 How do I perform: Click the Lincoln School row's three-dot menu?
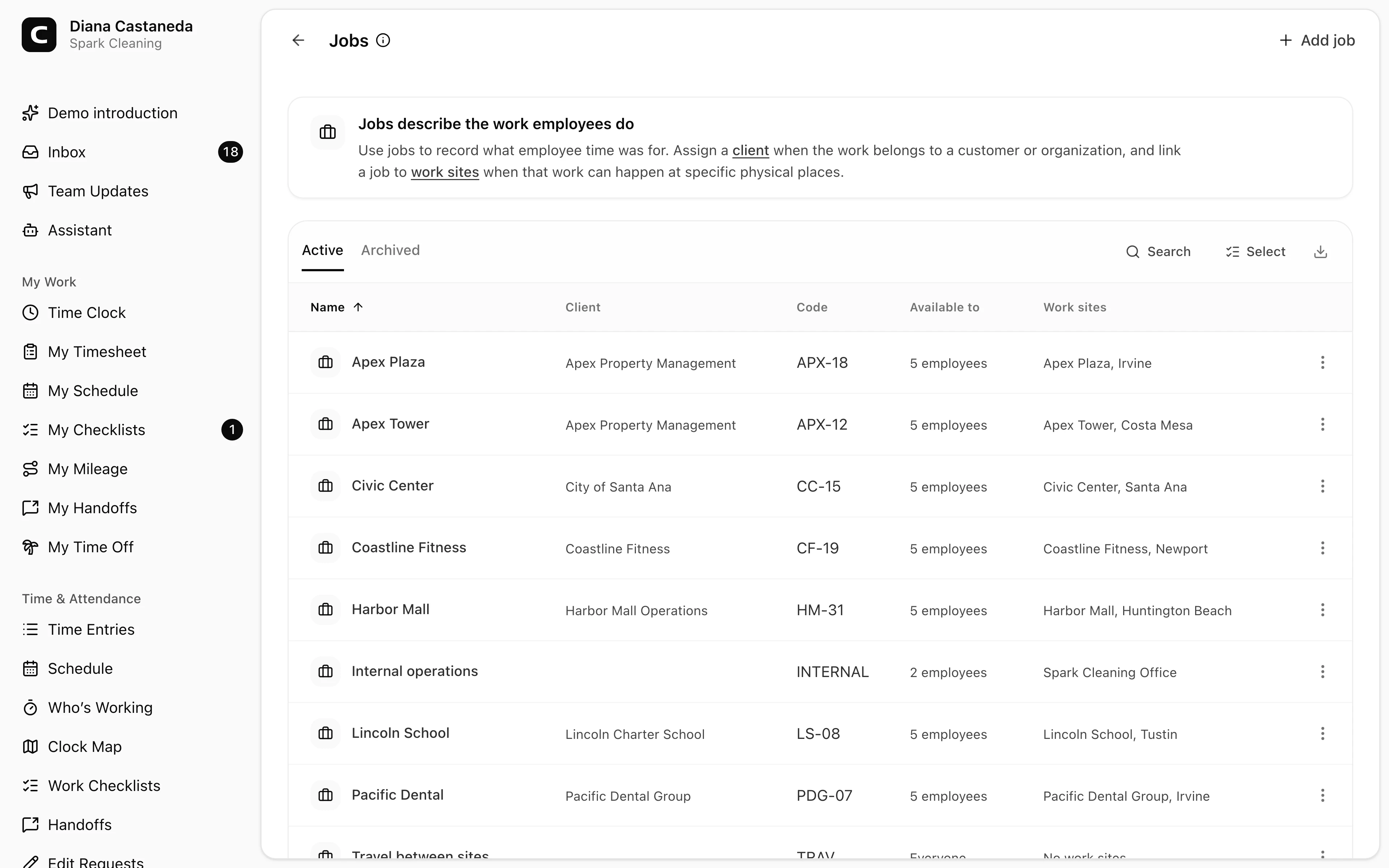coord(1322,734)
